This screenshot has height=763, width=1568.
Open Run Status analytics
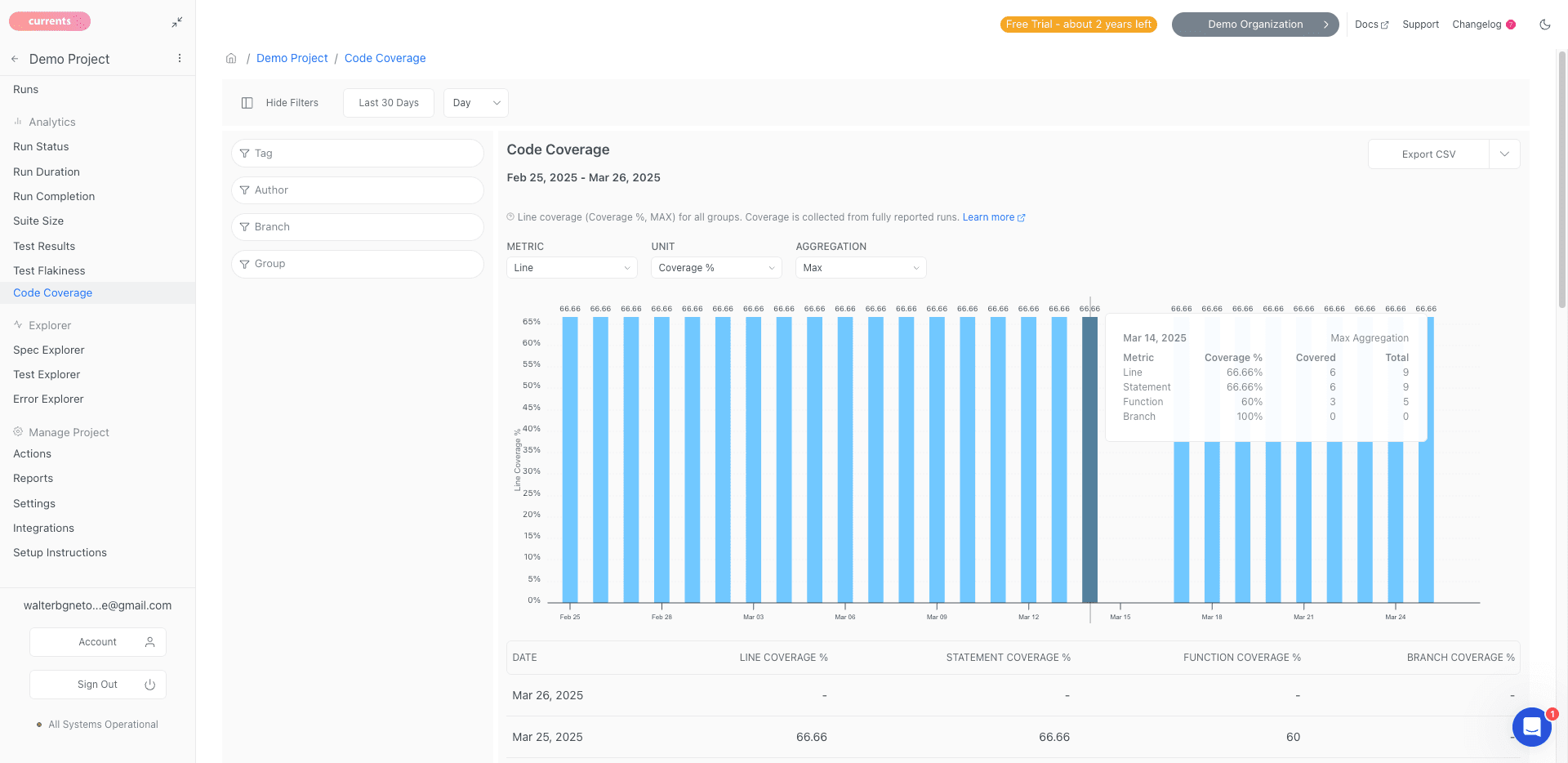[41, 147]
